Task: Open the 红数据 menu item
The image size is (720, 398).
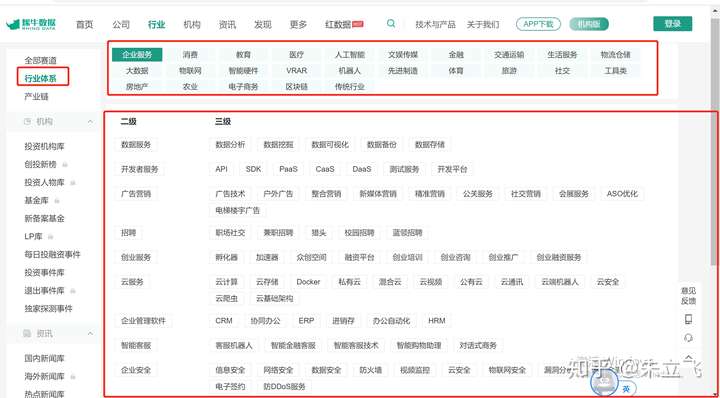Action: pos(344,24)
